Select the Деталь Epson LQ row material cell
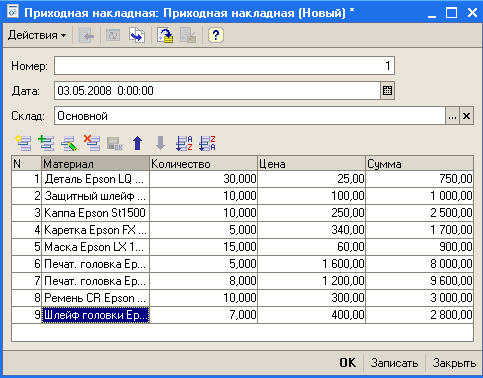483x378 pixels. pyautogui.click(x=95, y=179)
